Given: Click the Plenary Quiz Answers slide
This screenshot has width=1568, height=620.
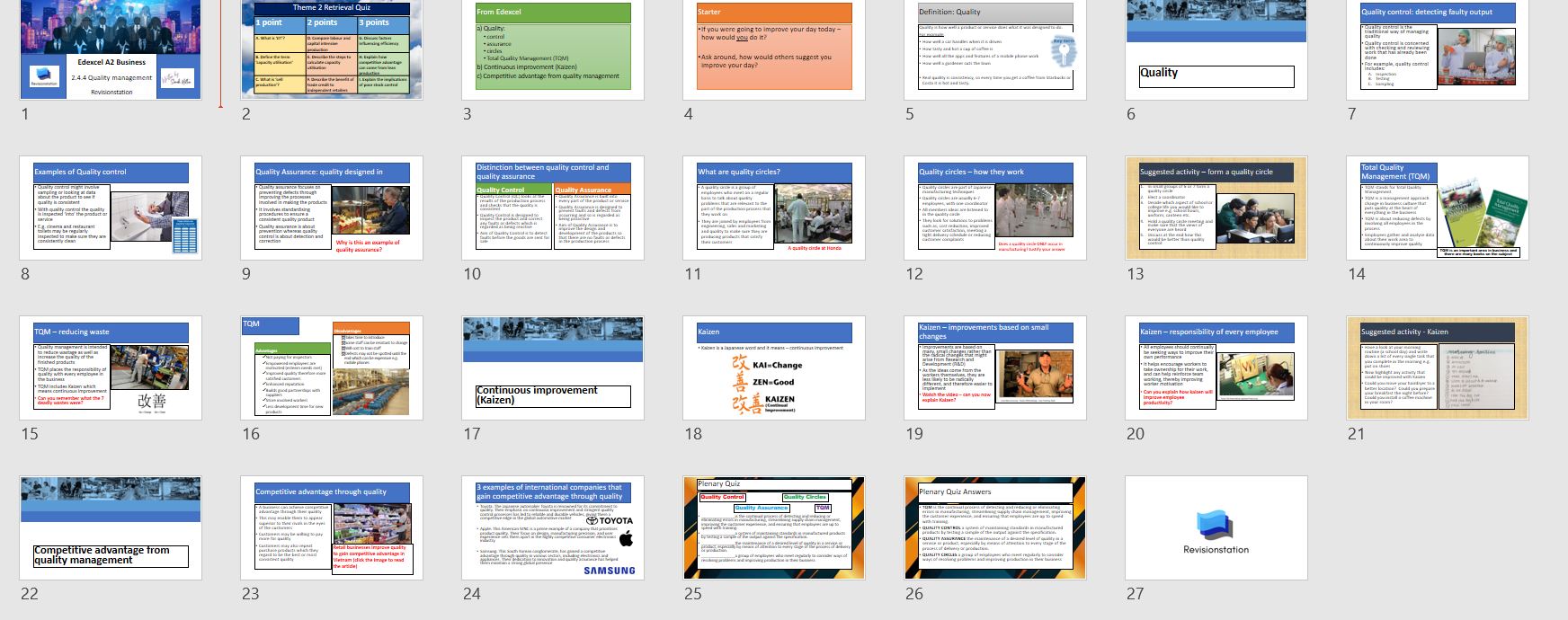Looking at the screenshot, I should point(995,528).
